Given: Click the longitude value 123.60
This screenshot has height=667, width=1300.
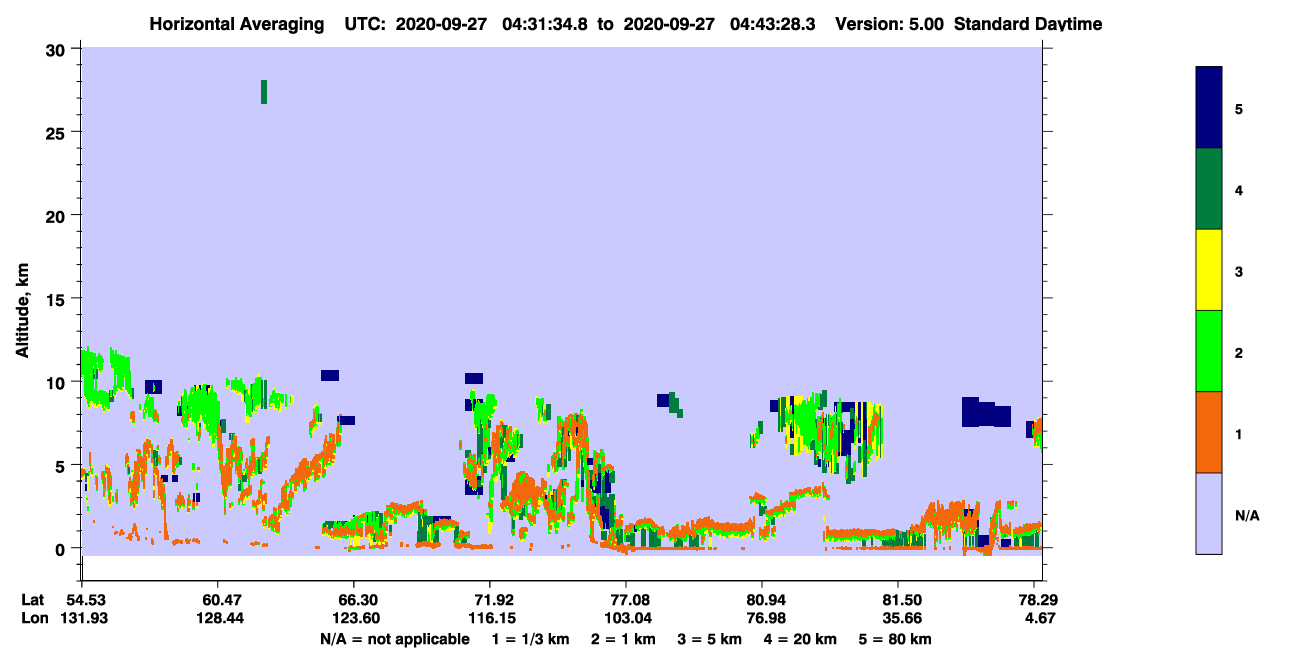Looking at the screenshot, I should click(x=354, y=618).
